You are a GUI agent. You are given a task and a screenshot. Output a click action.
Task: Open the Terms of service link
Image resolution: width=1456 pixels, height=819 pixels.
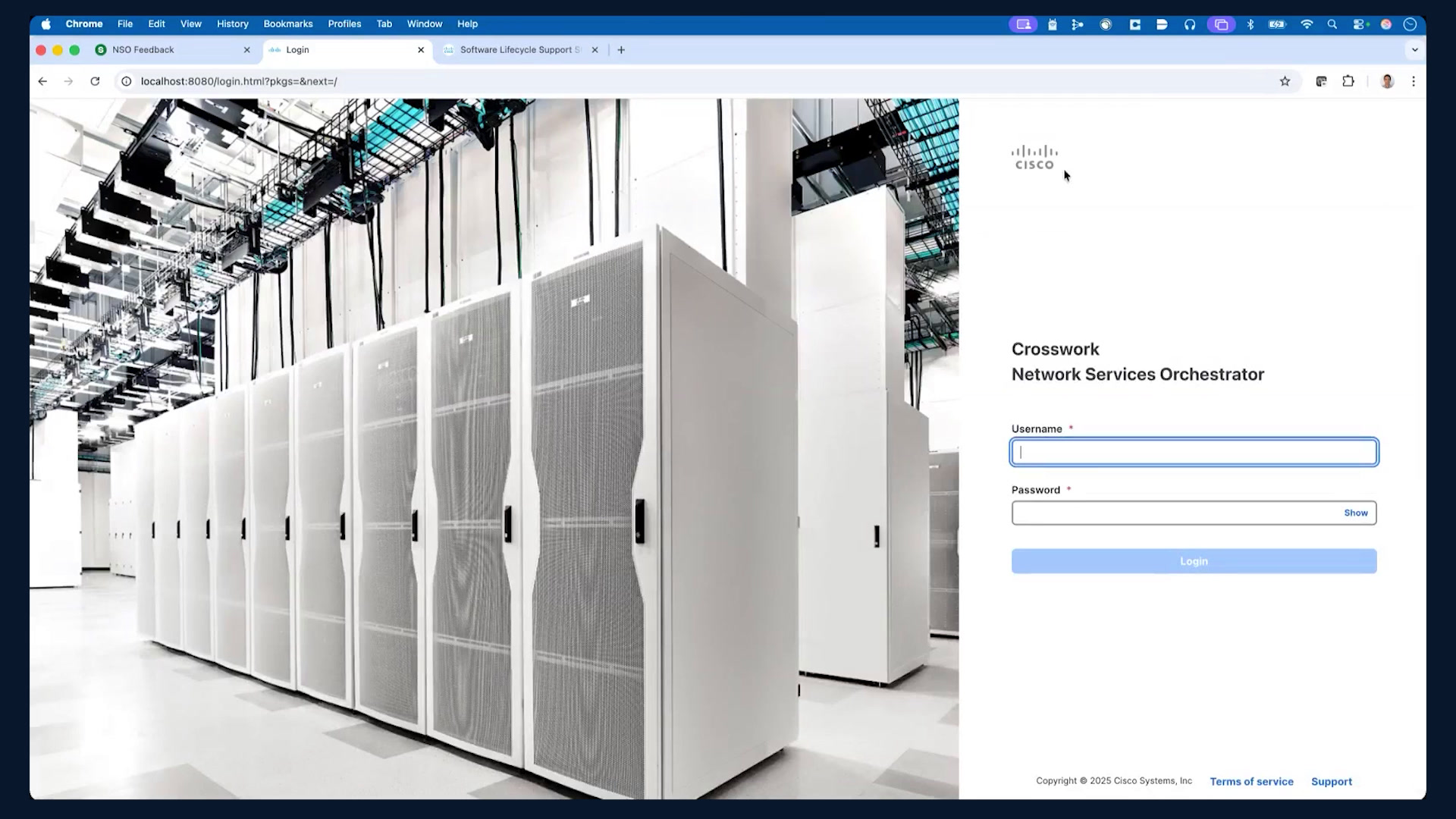[x=1251, y=781]
